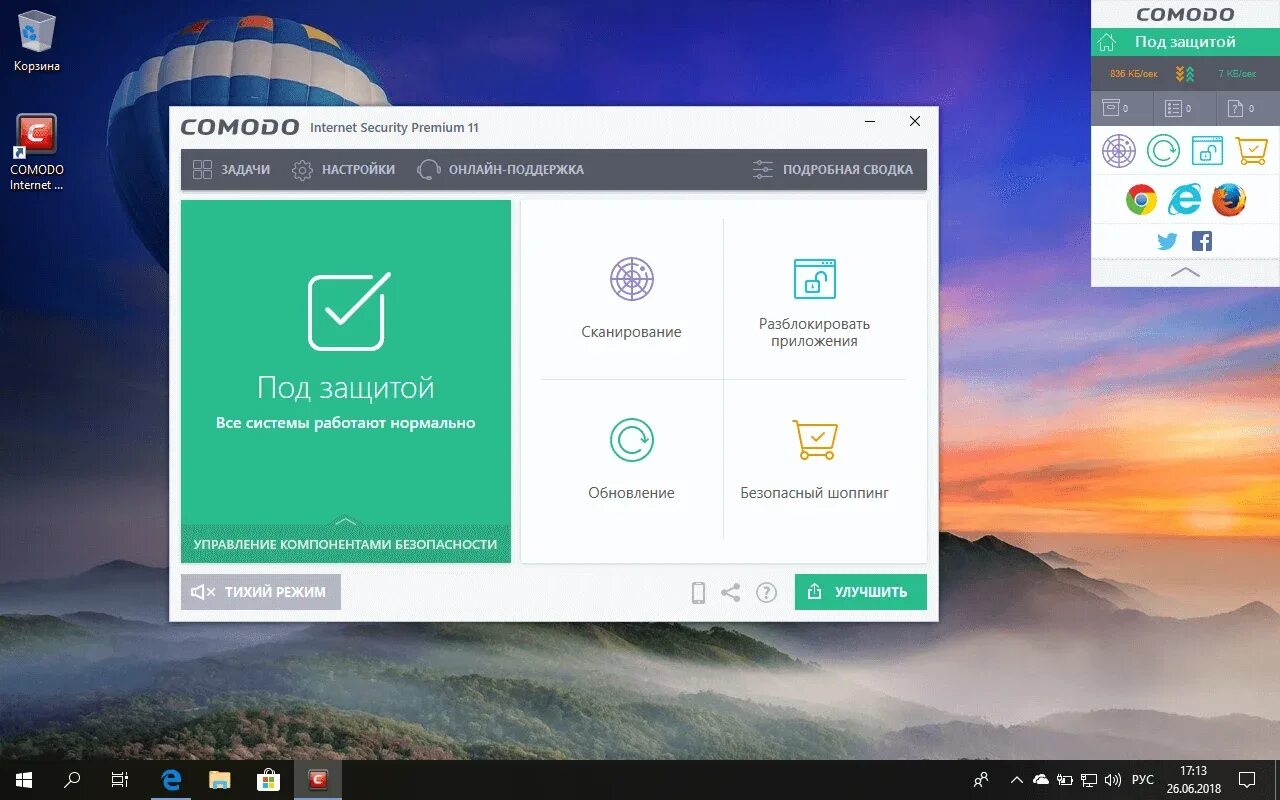
Task: Start Обновление update tile
Action: (631, 459)
